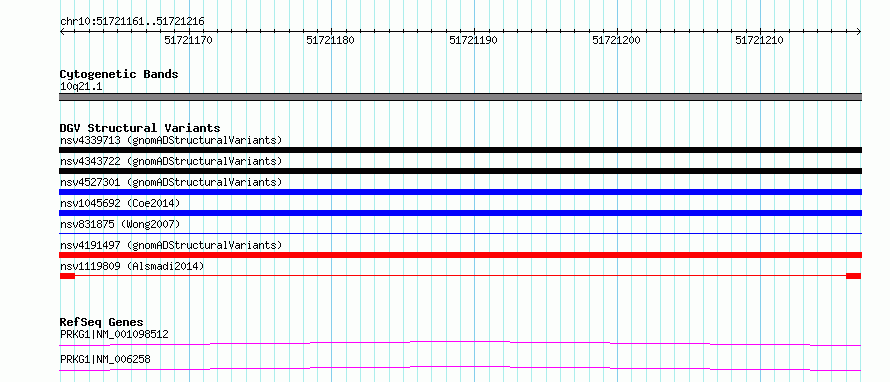Viewport: 890px width, 382px height.
Task: Select the blue nsv1045692 variant bar
Action: 460,213
